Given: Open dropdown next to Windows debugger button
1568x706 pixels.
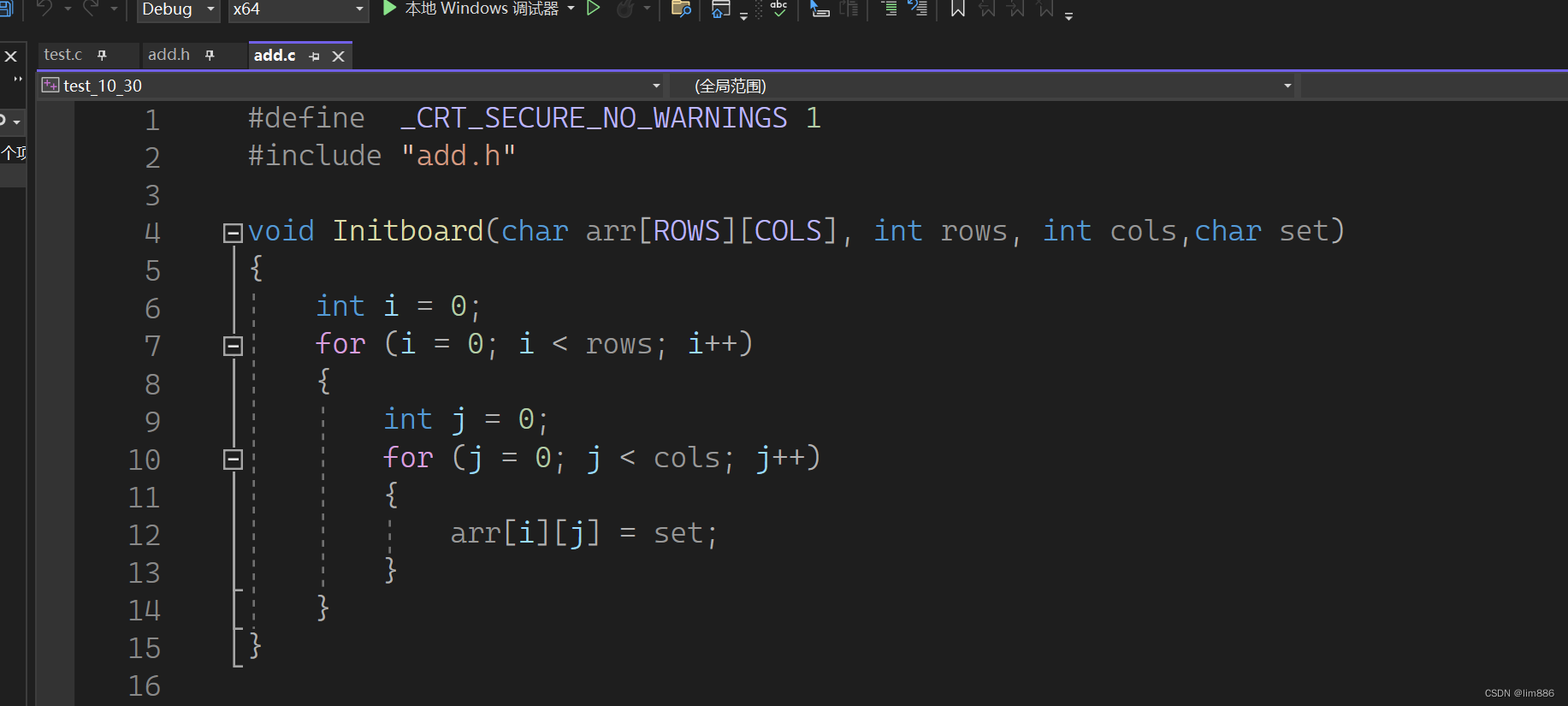Looking at the screenshot, I should [571, 9].
